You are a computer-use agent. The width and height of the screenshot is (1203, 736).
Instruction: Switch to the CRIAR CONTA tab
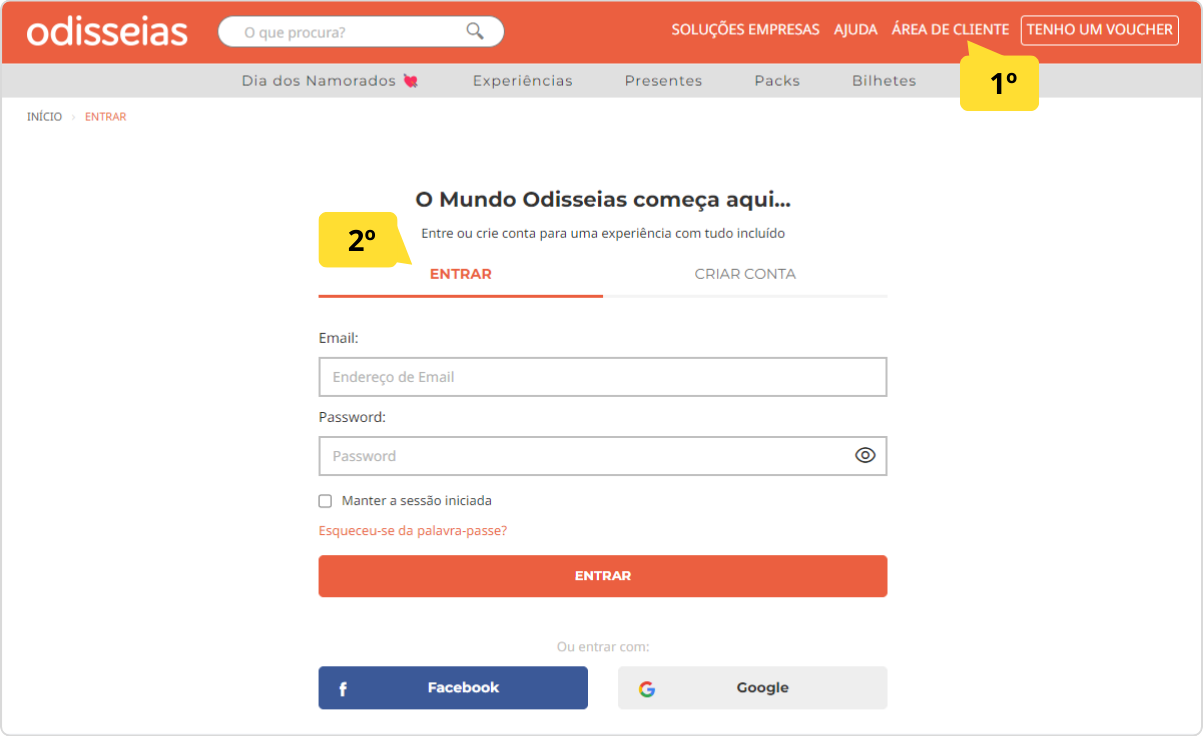745,274
